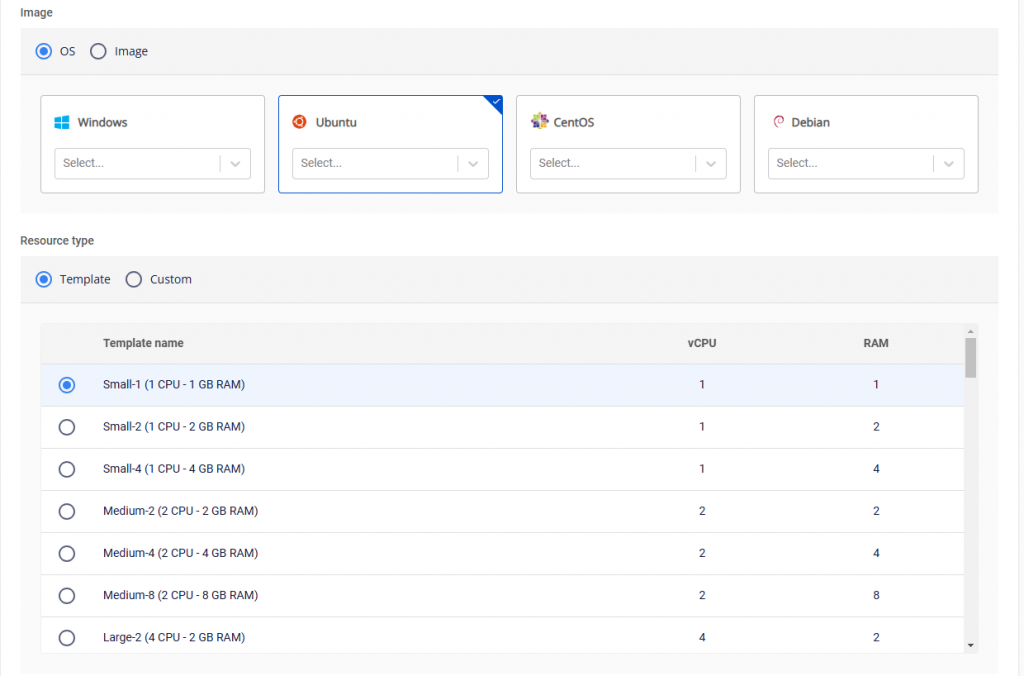Screen dimensions: 1024x676
Task: Click the template list scrollbar thumb
Action: coord(970,357)
